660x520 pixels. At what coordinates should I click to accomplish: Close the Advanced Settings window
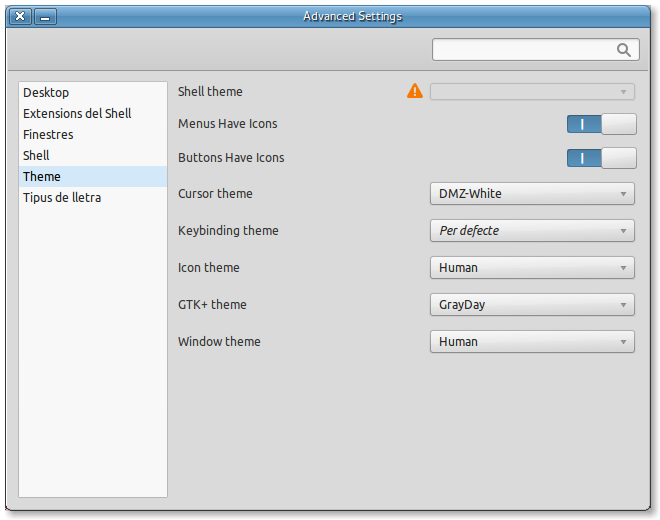(x=20, y=16)
